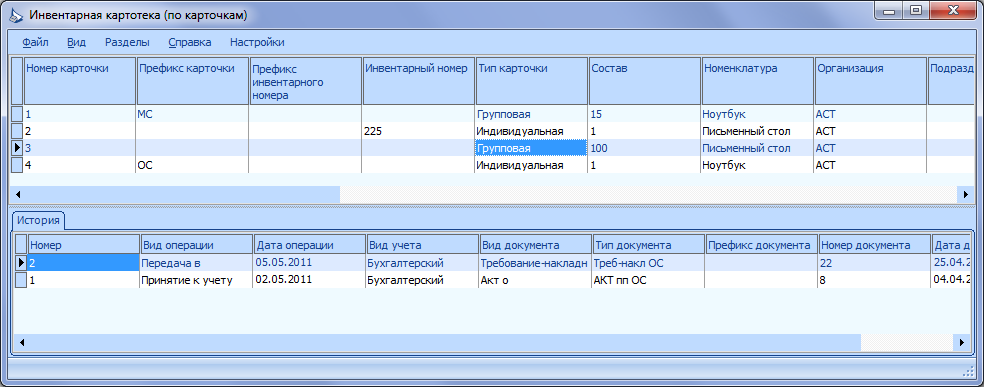This screenshot has height=387, width=984.
Task: Select 'Передача в' operation cell
Action: tap(196, 263)
